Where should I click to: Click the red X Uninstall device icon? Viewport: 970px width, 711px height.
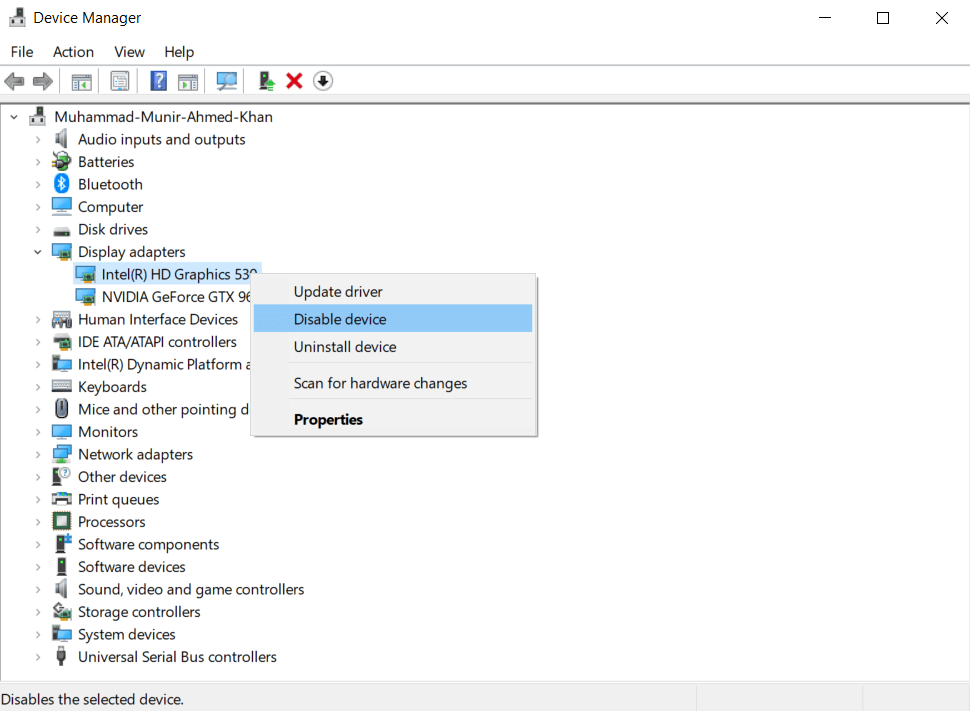coord(293,80)
